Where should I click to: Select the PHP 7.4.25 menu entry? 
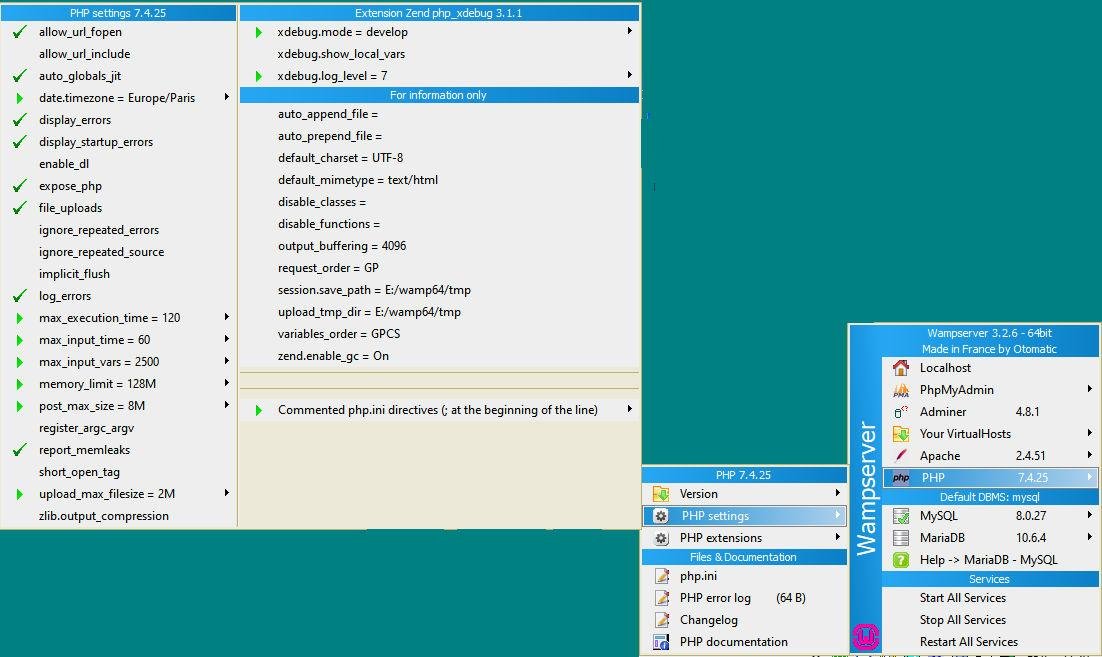(x=991, y=478)
